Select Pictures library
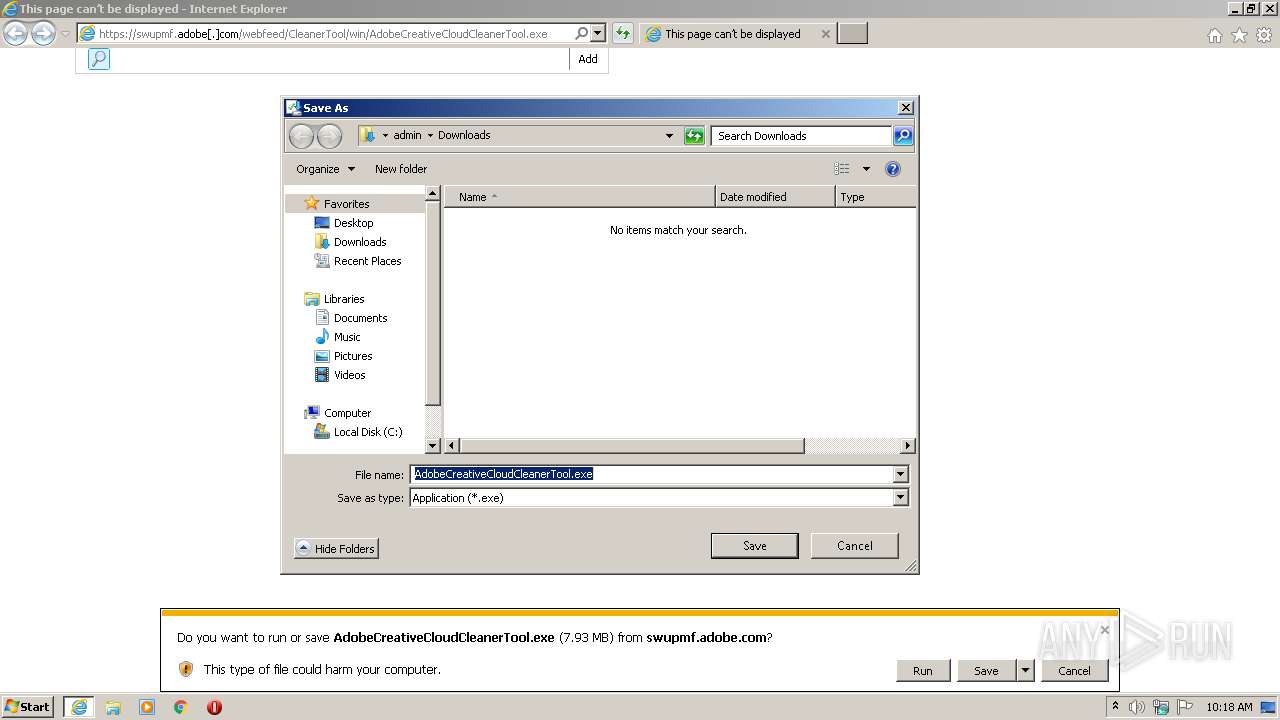Screen dimensions: 1280x720 (353, 356)
